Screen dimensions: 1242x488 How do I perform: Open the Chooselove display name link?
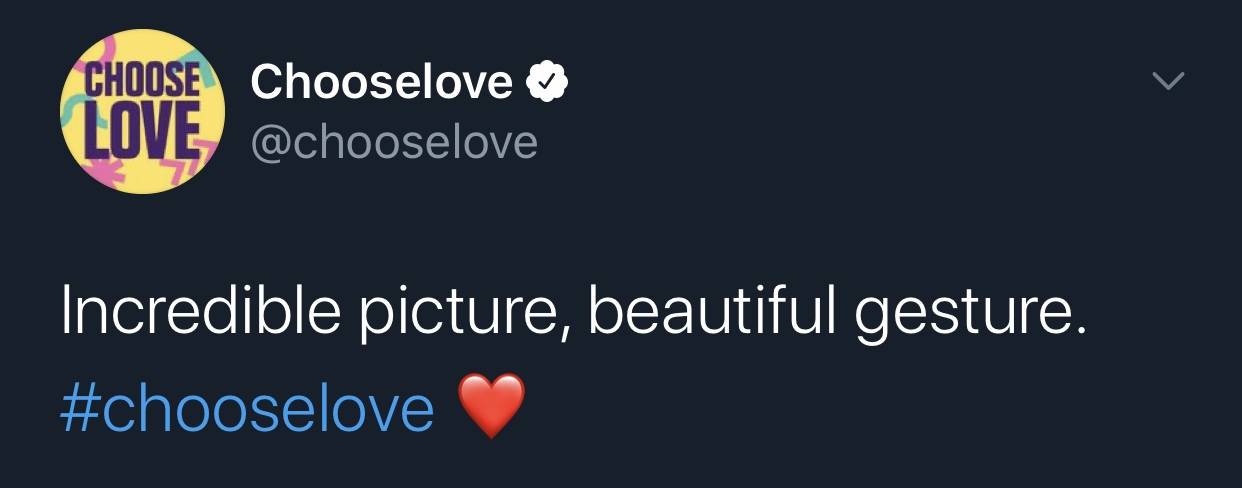[381, 81]
